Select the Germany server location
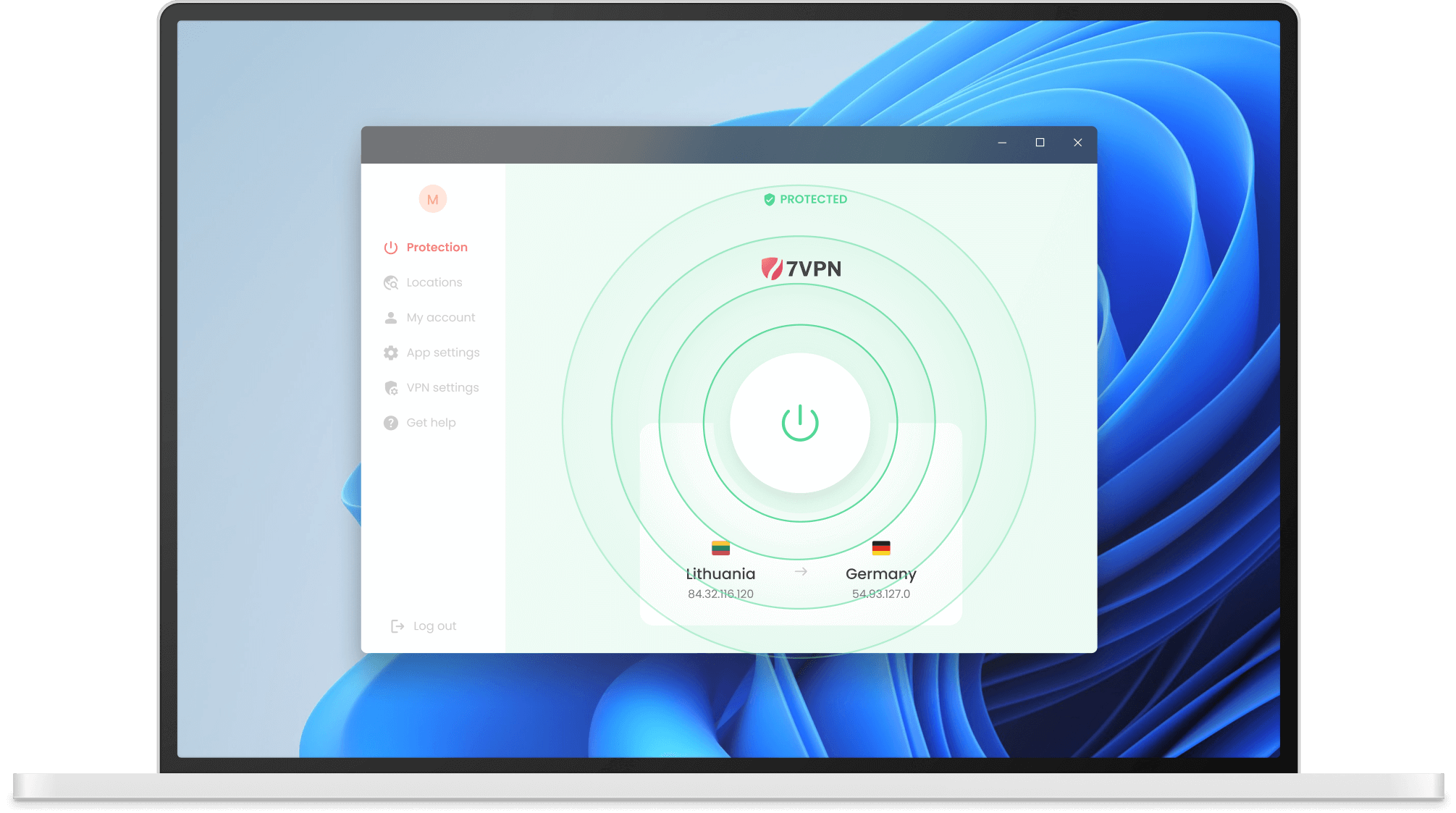Image resolution: width=1456 pixels, height=813 pixels. [881, 575]
